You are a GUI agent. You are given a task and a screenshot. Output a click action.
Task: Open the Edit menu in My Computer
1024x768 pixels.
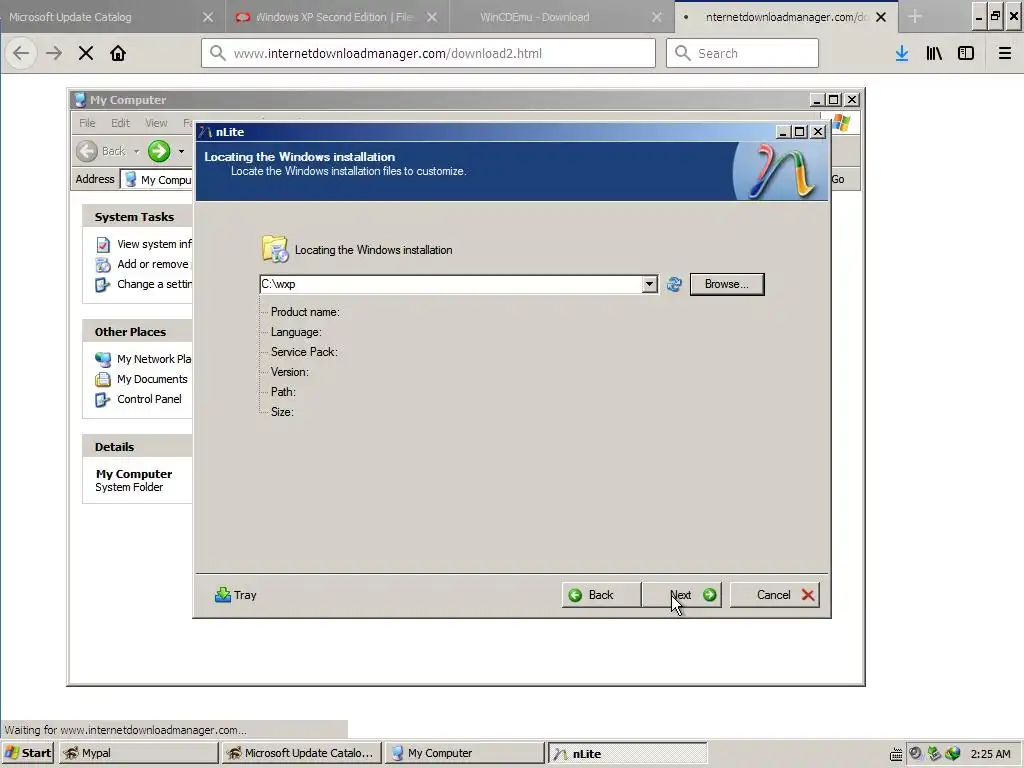point(120,123)
